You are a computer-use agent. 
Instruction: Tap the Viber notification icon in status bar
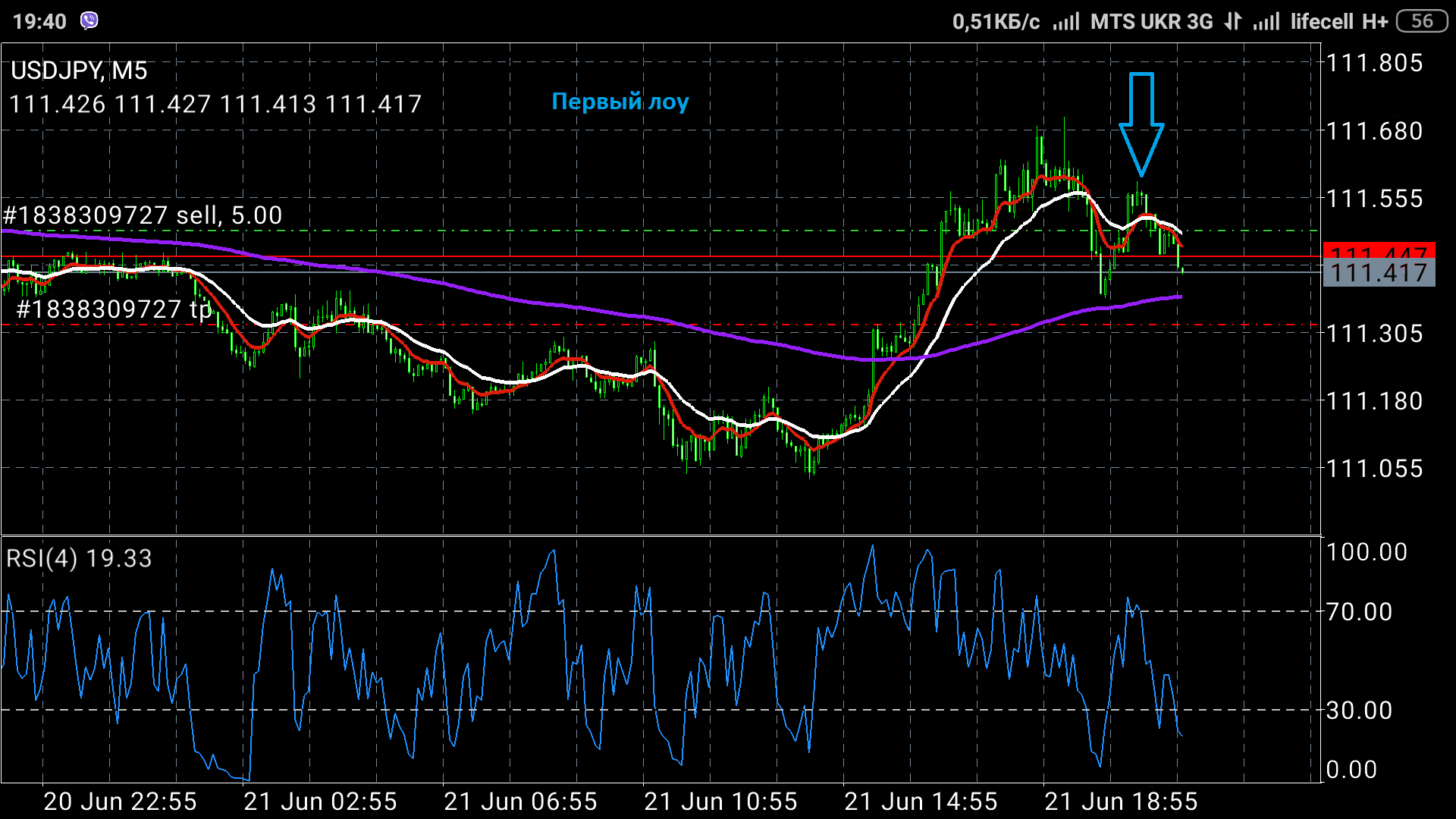pos(89,21)
